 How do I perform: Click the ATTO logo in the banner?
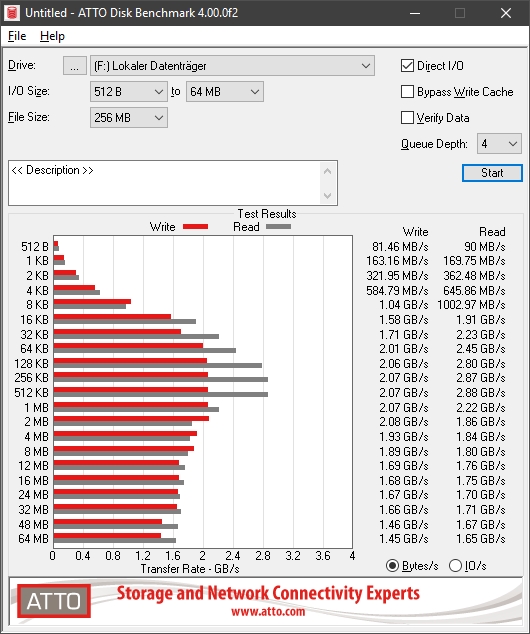pos(54,601)
